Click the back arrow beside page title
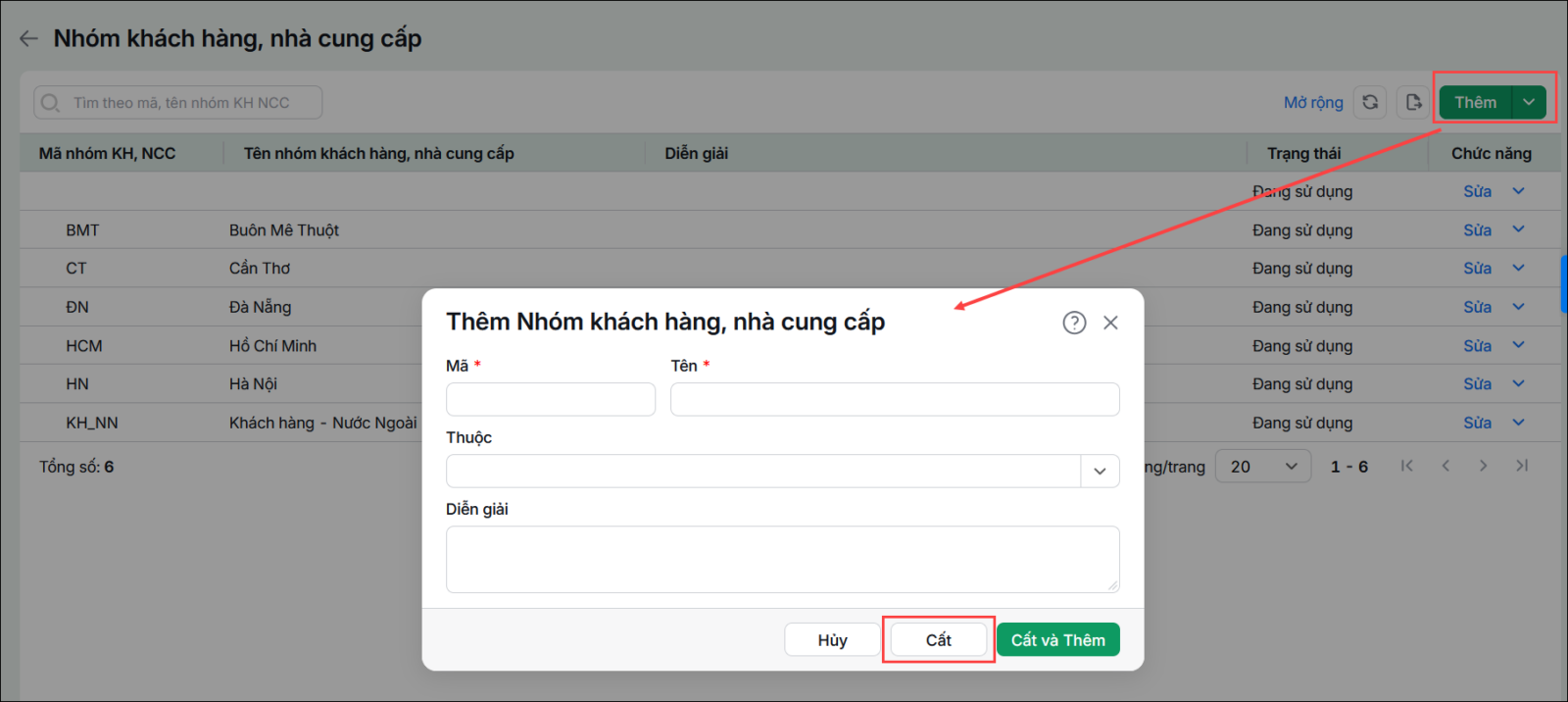1568x702 pixels. (x=28, y=38)
